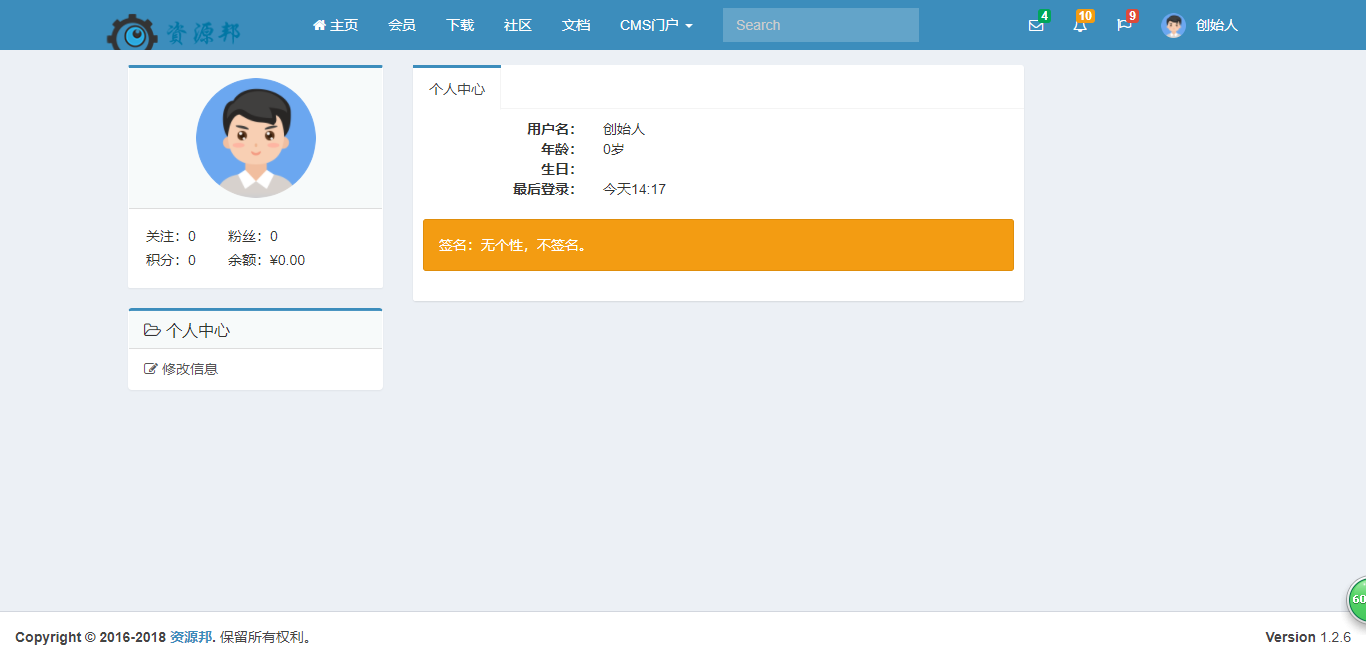Click the 修改信息 link

181,369
